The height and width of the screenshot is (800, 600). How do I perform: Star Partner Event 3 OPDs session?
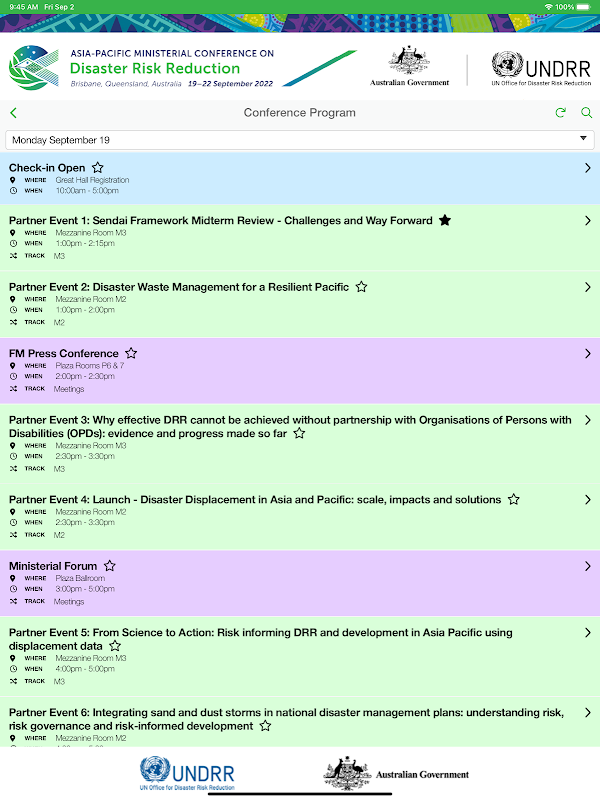point(299,433)
